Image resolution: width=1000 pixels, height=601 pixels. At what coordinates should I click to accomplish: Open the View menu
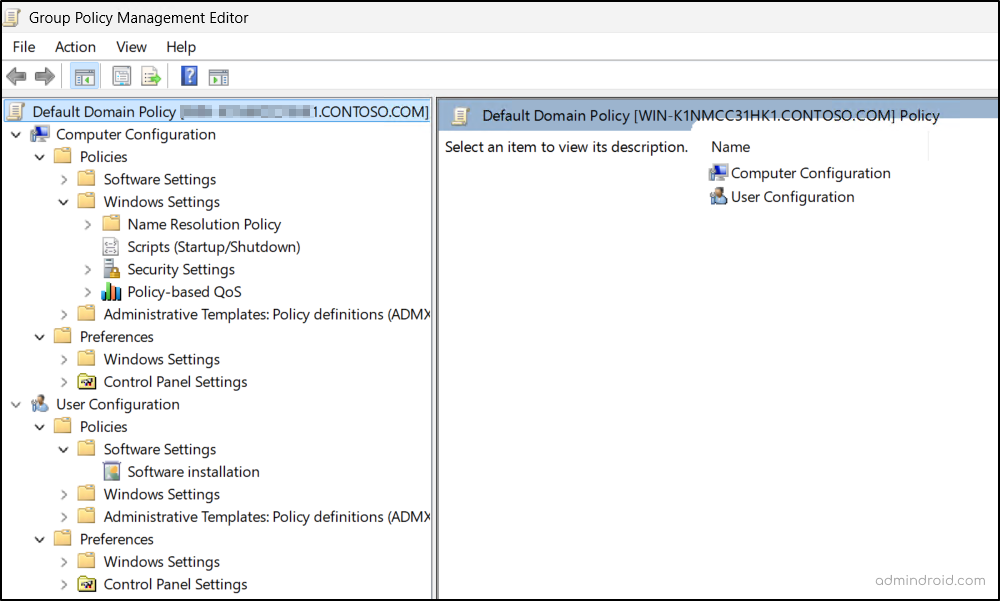coord(131,47)
